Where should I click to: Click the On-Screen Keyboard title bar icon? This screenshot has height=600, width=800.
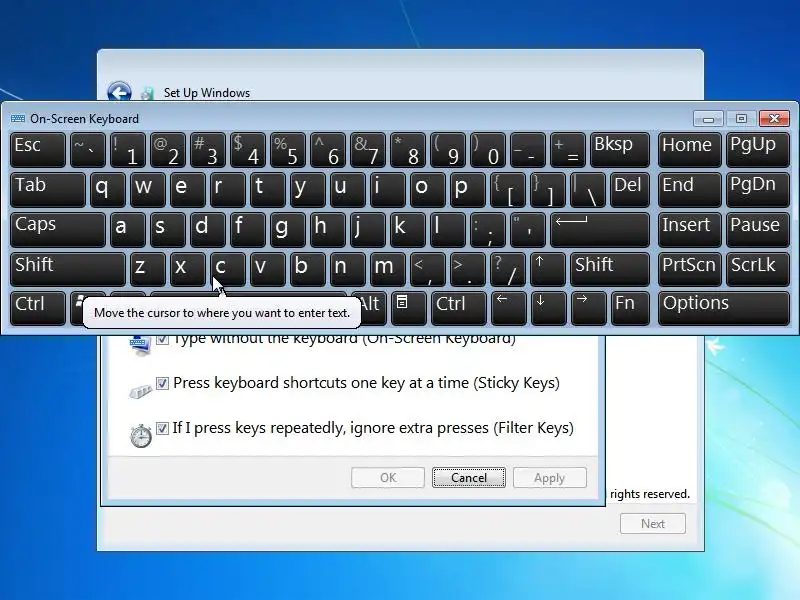18,118
